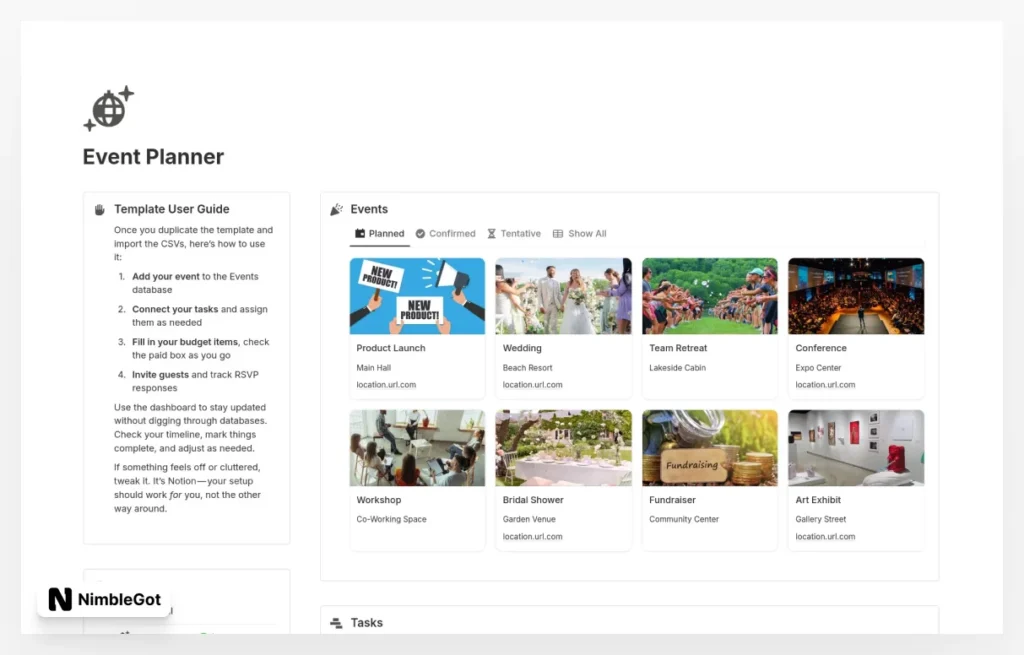
Task: Open the Fundraiser event card
Action: click(710, 480)
